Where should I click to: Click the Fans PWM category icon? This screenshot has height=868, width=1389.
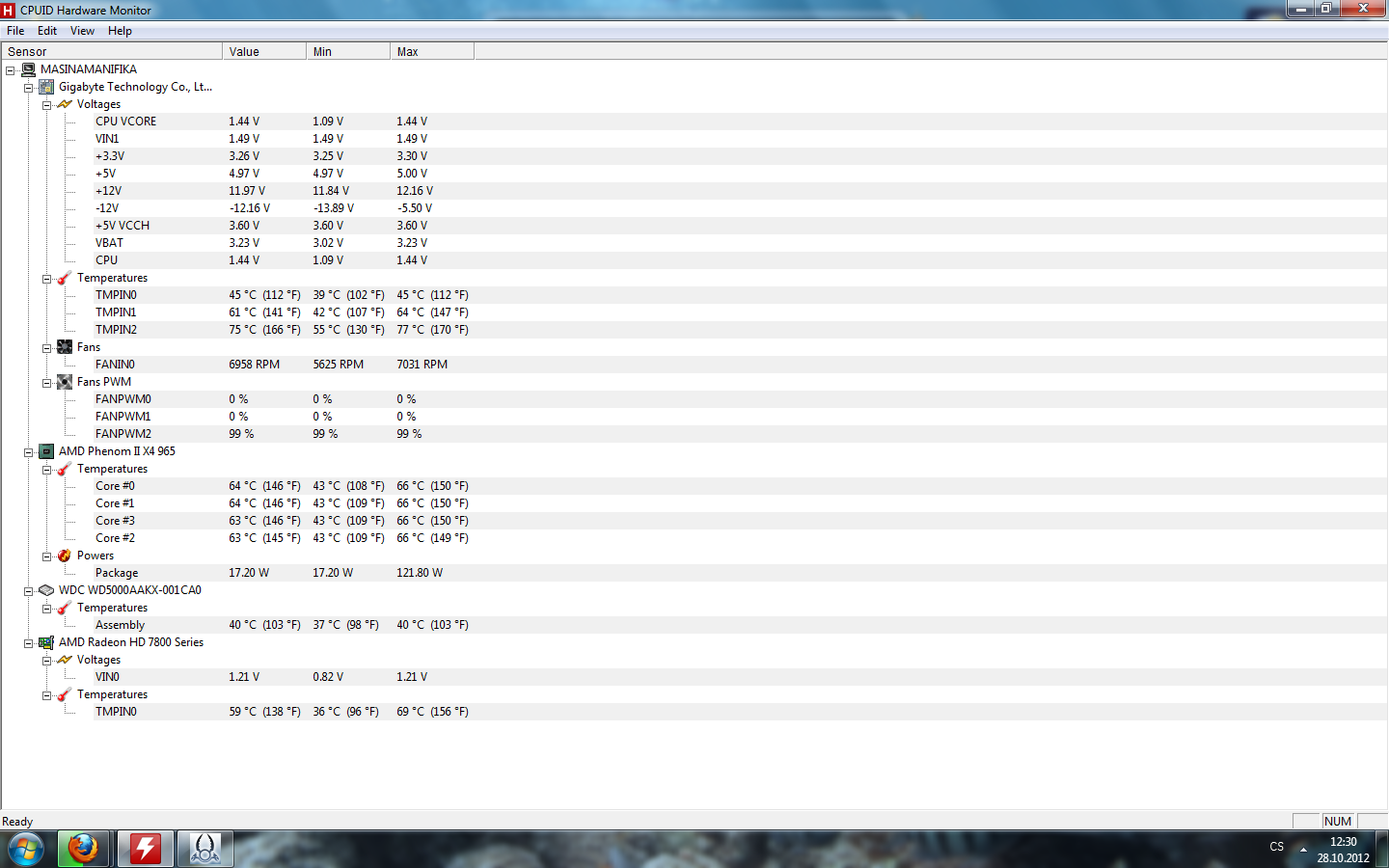[x=65, y=382]
